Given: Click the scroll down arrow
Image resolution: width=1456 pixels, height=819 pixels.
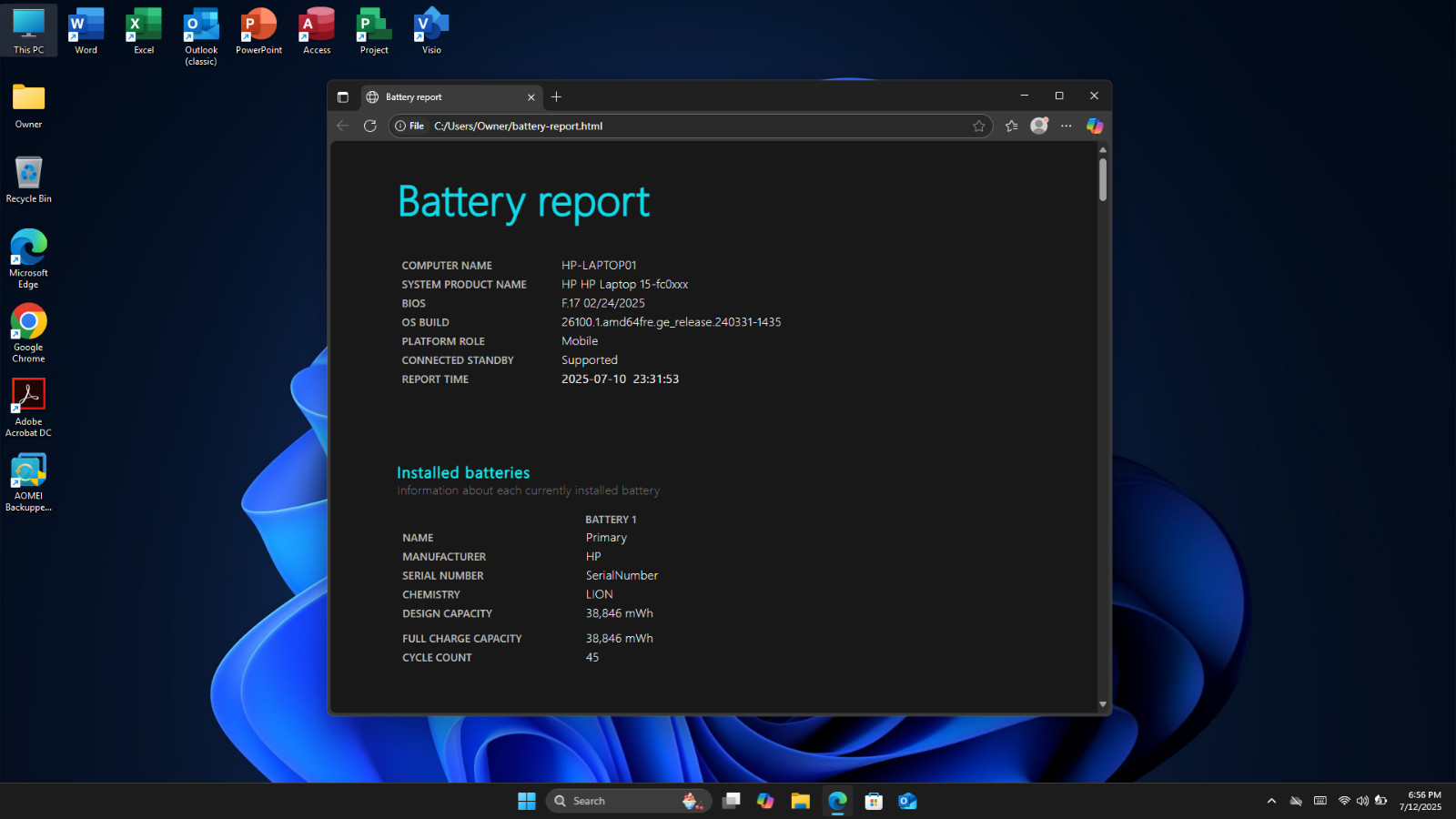Looking at the screenshot, I should click(1103, 704).
